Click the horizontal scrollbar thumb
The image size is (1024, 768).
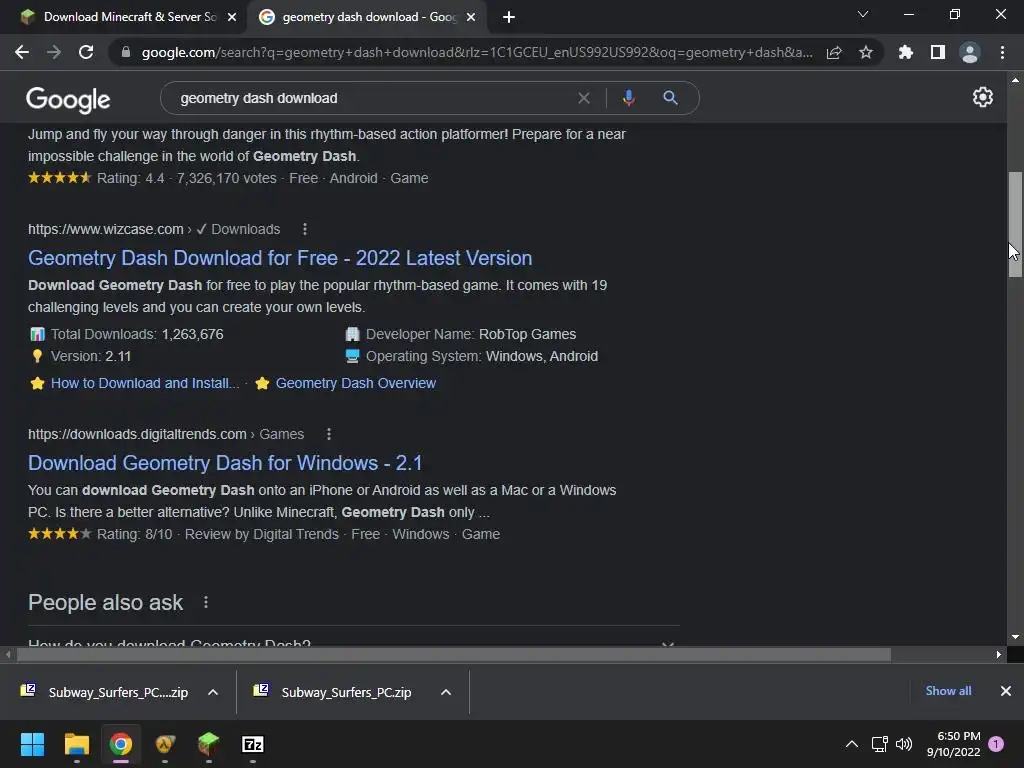pos(453,654)
